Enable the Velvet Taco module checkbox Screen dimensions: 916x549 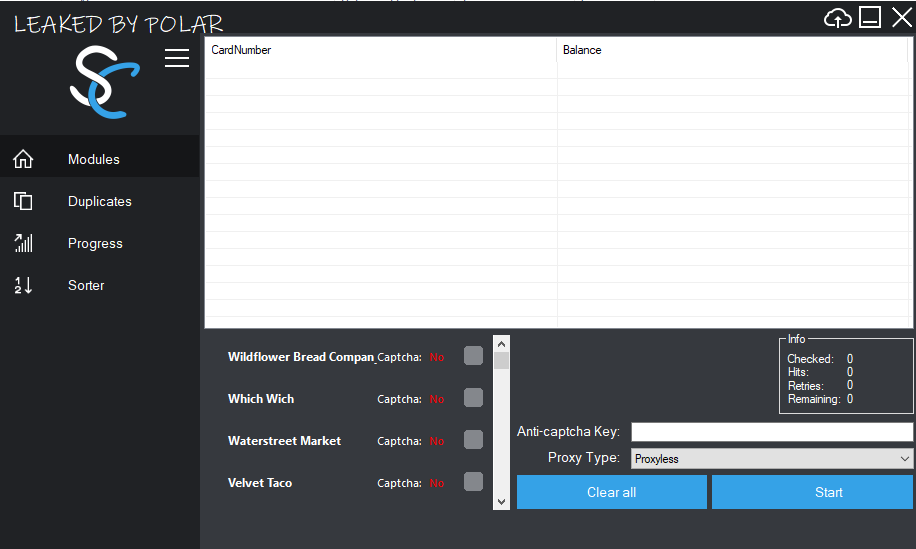[x=473, y=481]
